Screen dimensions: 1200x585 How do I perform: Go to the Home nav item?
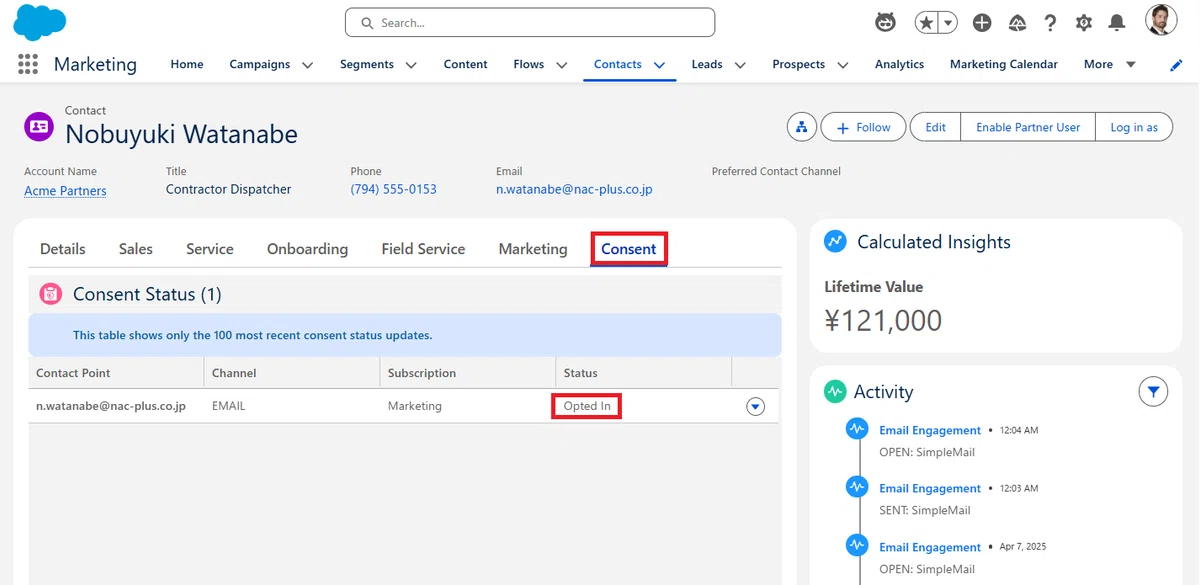coord(187,64)
